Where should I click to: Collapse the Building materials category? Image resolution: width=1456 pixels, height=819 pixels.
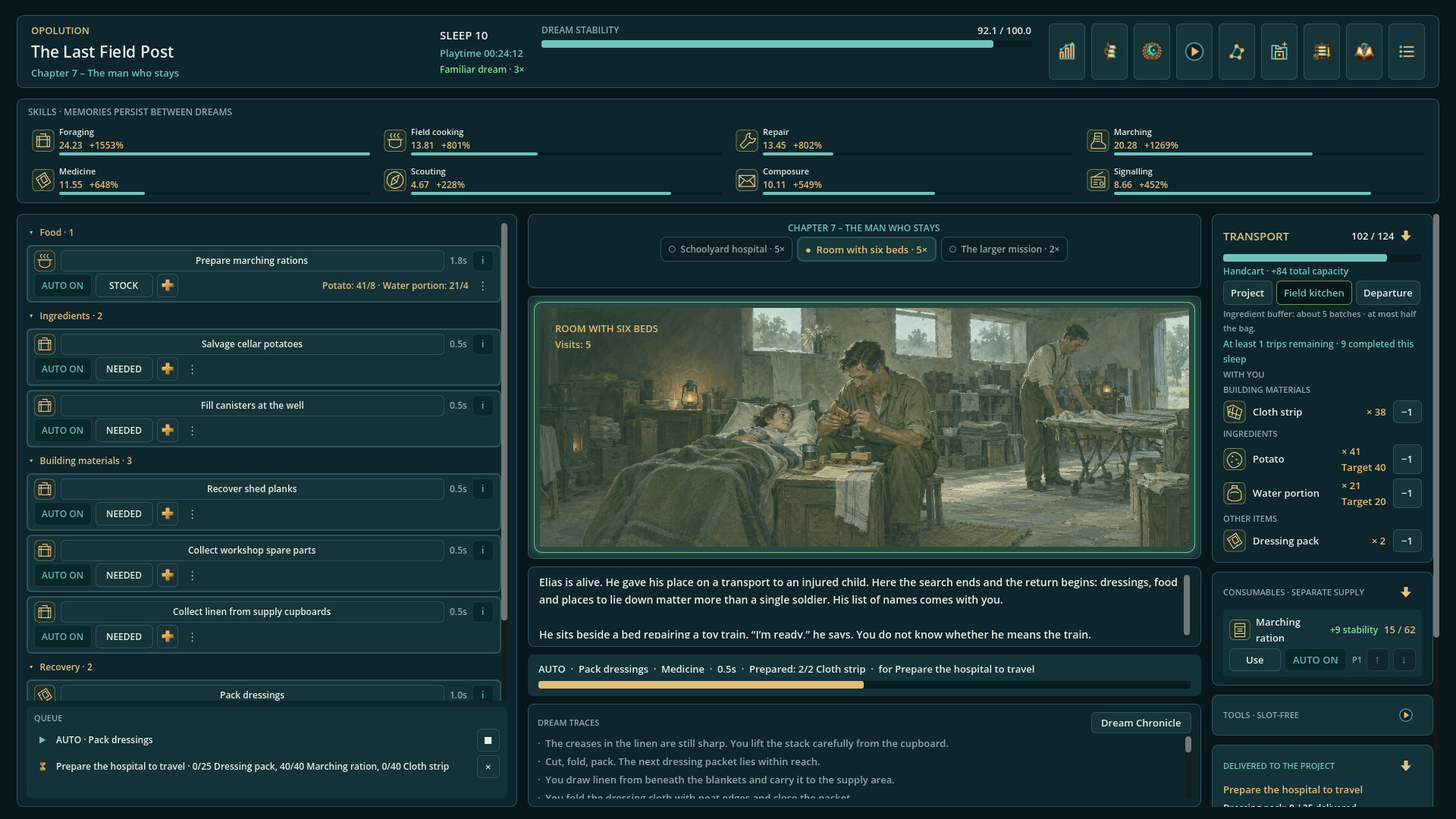coord(80,461)
